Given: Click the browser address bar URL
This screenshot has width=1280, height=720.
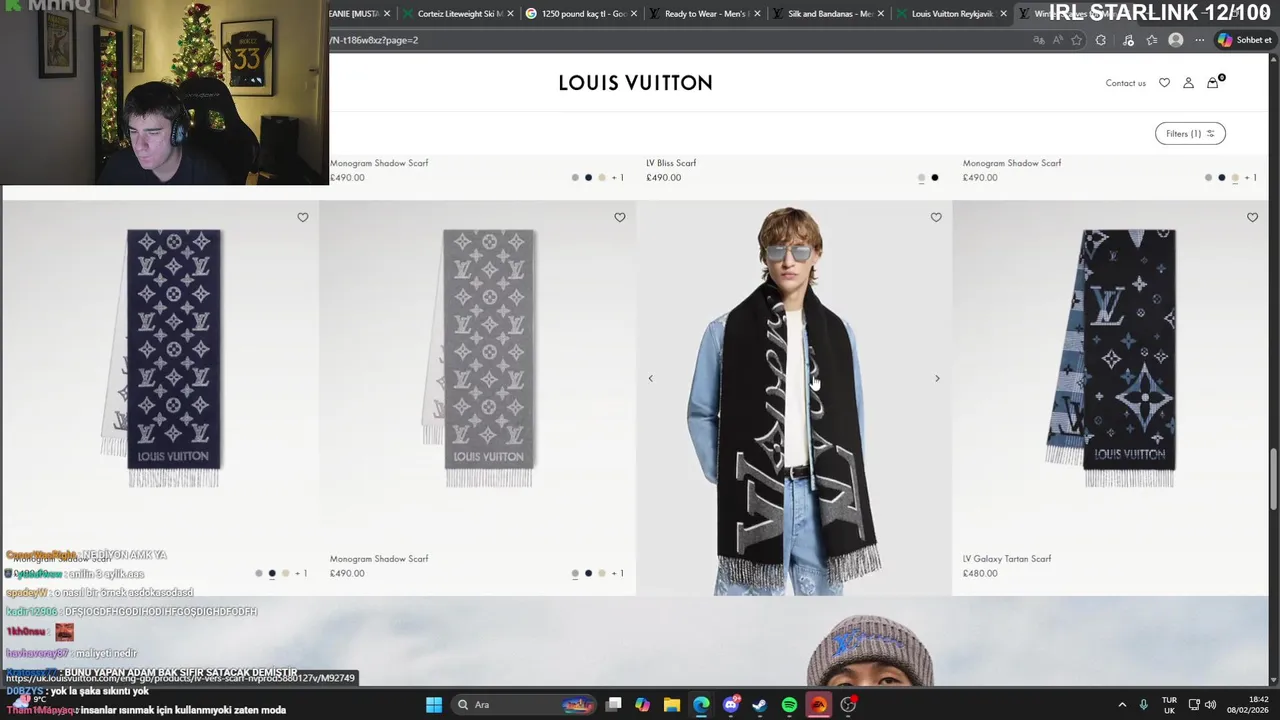Looking at the screenshot, I should point(374,40).
